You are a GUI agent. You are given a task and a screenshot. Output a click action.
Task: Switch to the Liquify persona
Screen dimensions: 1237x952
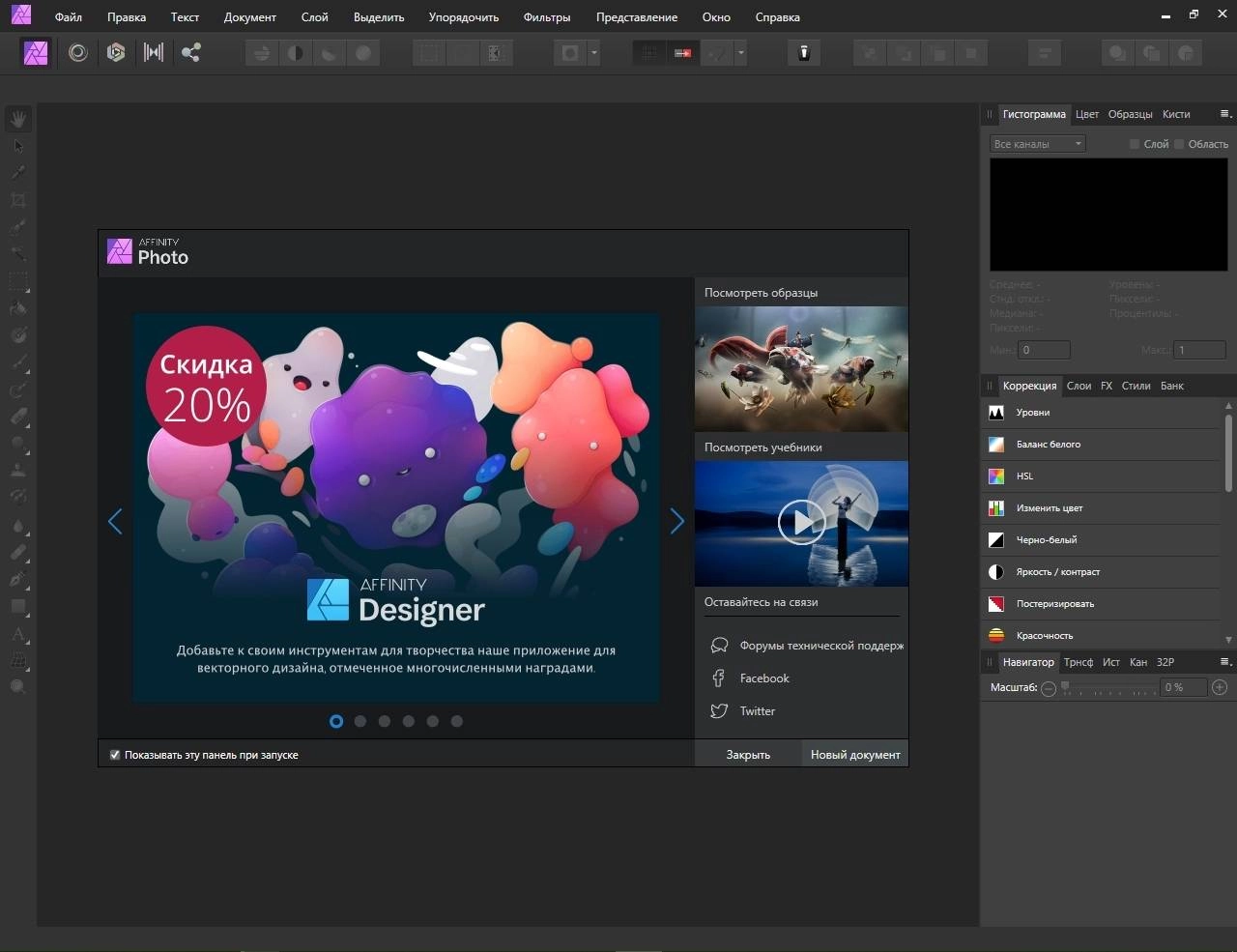(x=78, y=52)
